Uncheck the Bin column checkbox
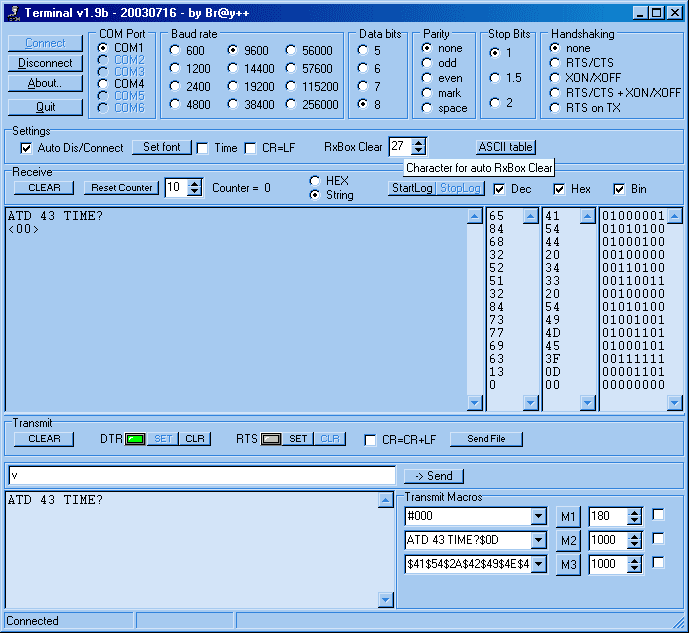The image size is (689, 633). (619, 189)
